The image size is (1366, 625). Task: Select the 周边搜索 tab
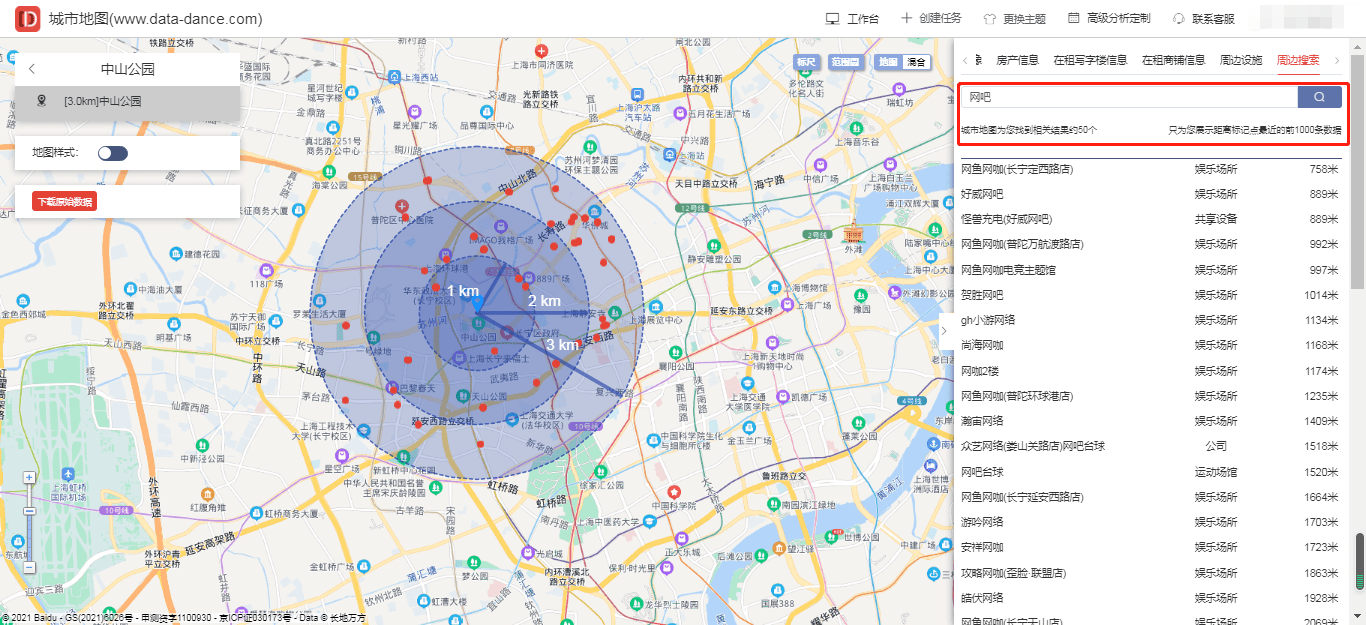point(1298,61)
